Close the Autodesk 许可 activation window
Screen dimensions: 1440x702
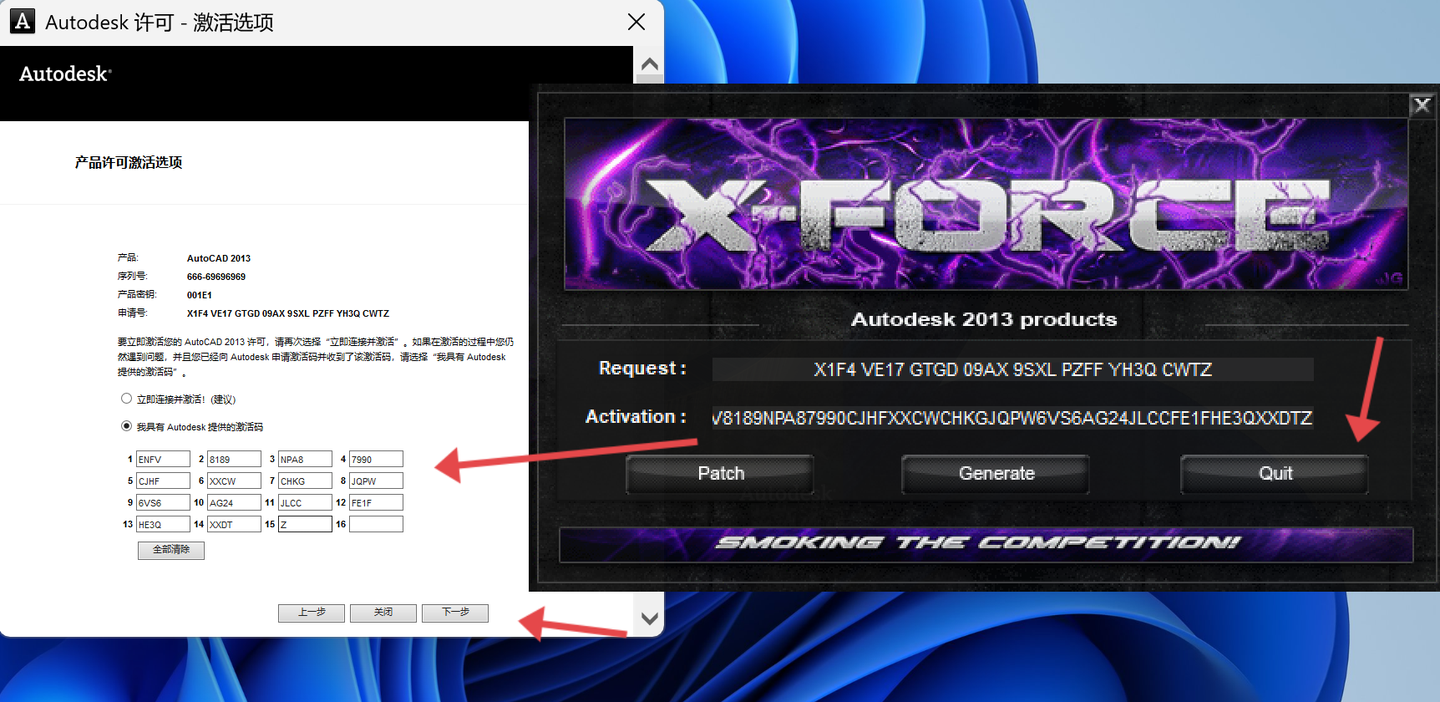pyautogui.click(x=636, y=22)
